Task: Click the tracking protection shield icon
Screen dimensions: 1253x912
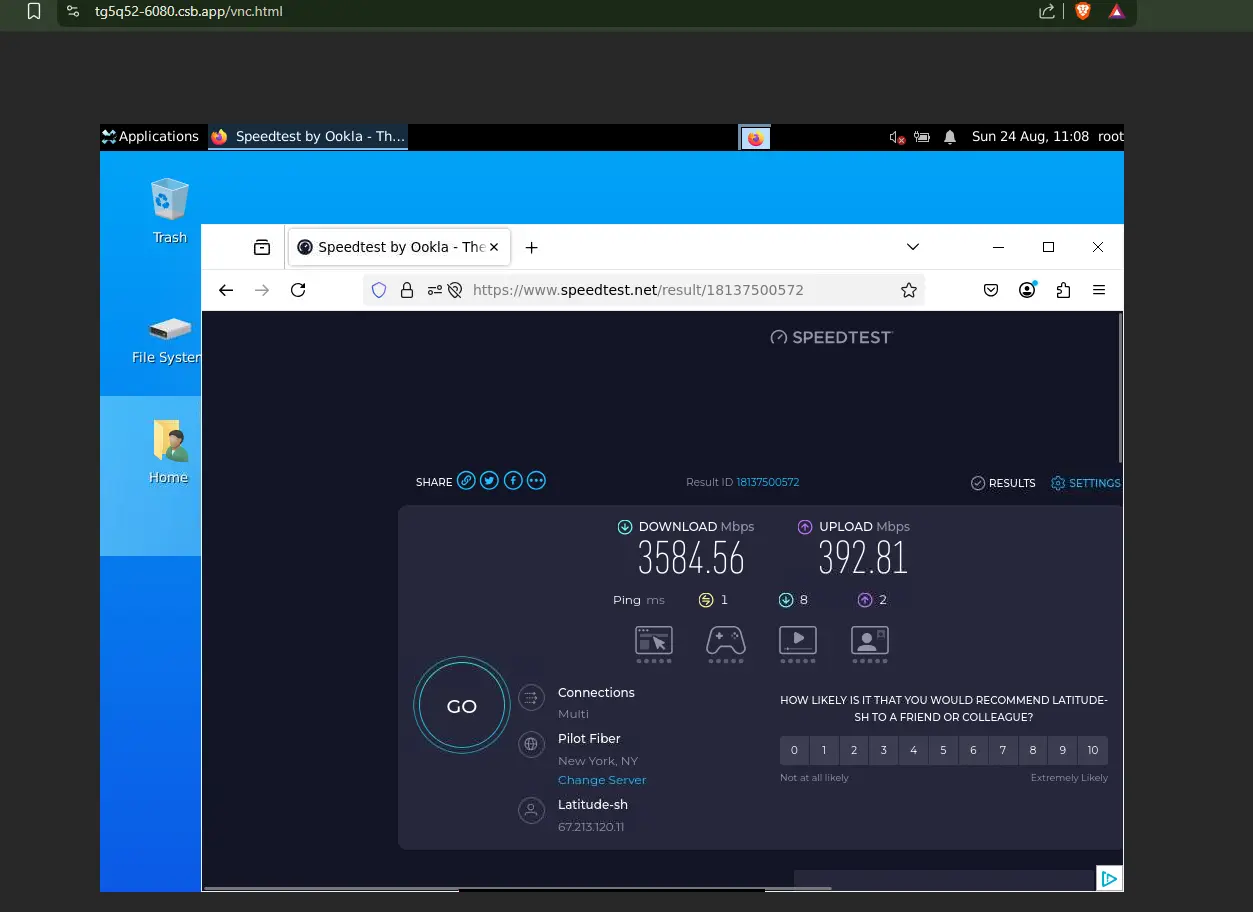Action: pos(379,290)
